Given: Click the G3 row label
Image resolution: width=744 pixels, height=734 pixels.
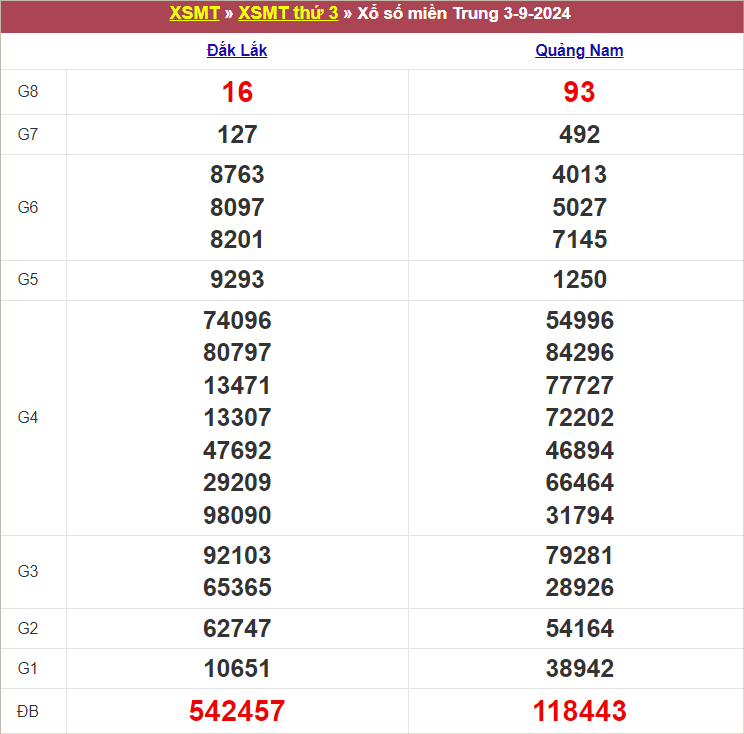Looking at the screenshot, I should (x=28, y=571).
